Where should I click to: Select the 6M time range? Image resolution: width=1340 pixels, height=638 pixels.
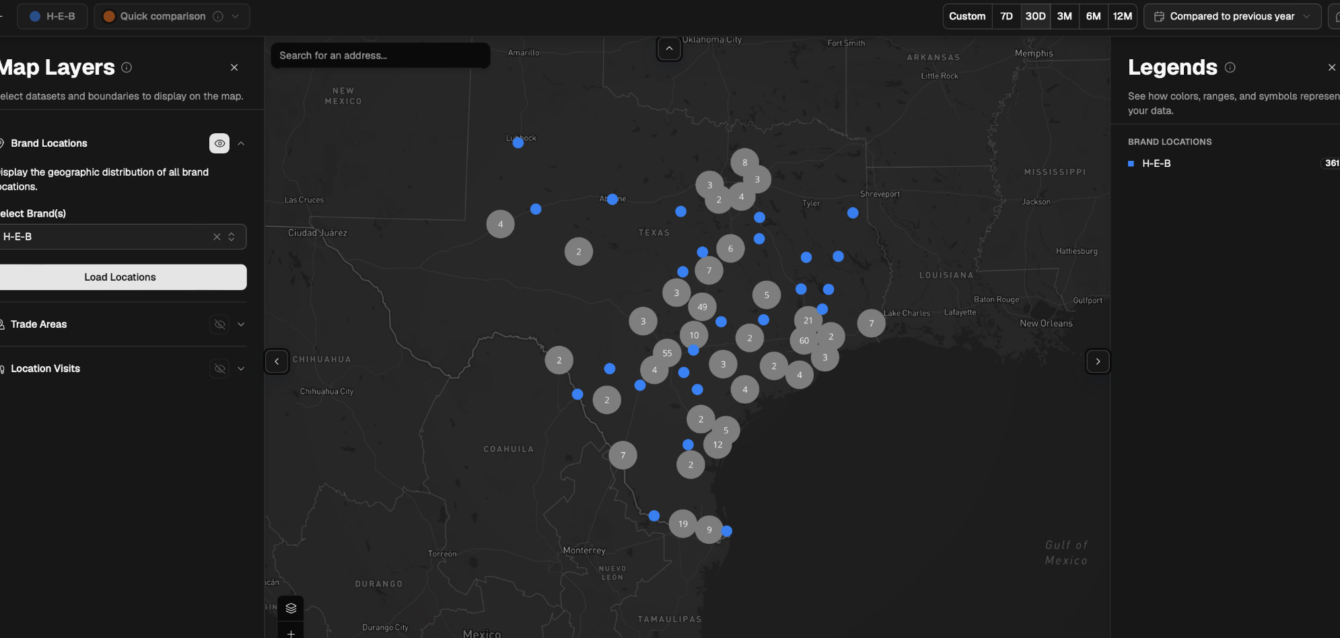pos(1093,16)
